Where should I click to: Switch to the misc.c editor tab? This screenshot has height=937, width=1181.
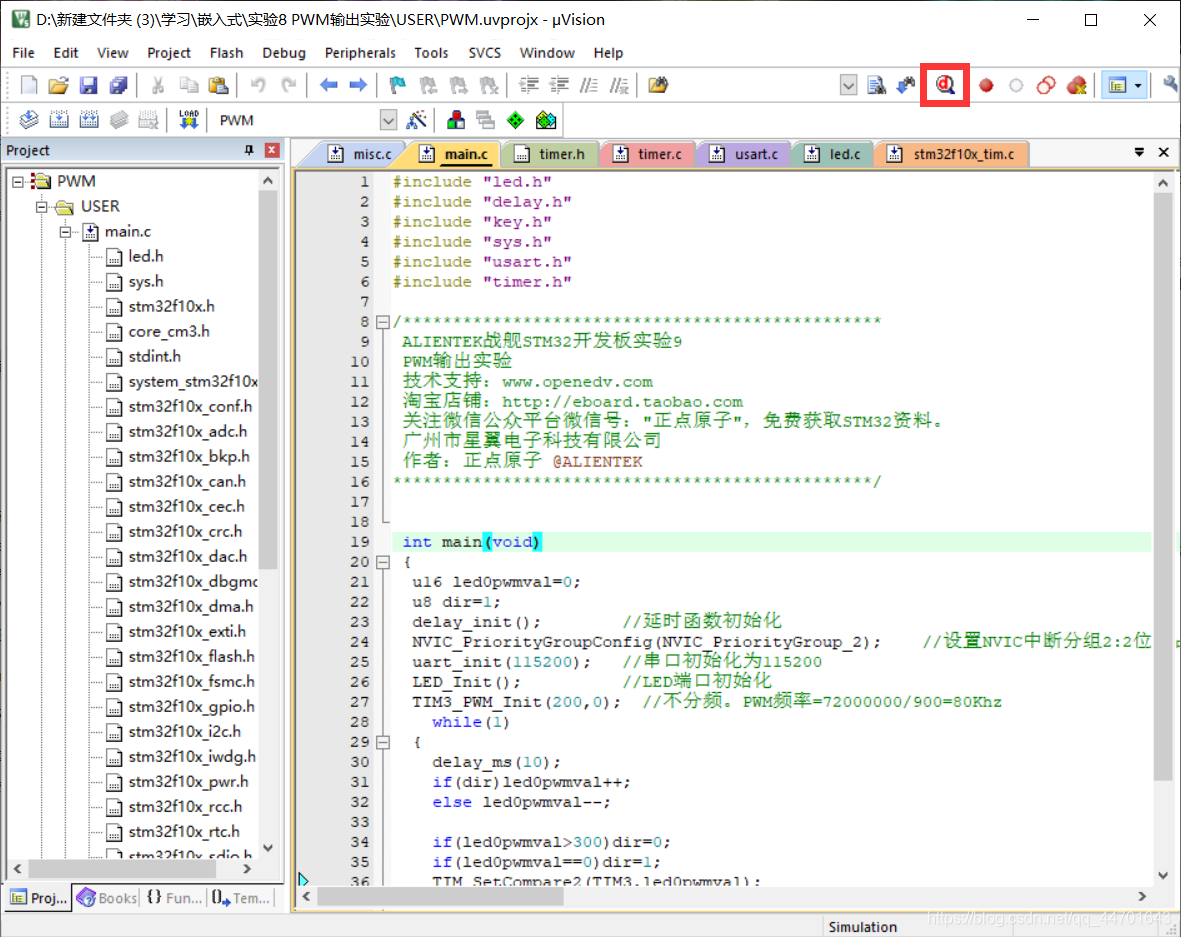pos(362,154)
